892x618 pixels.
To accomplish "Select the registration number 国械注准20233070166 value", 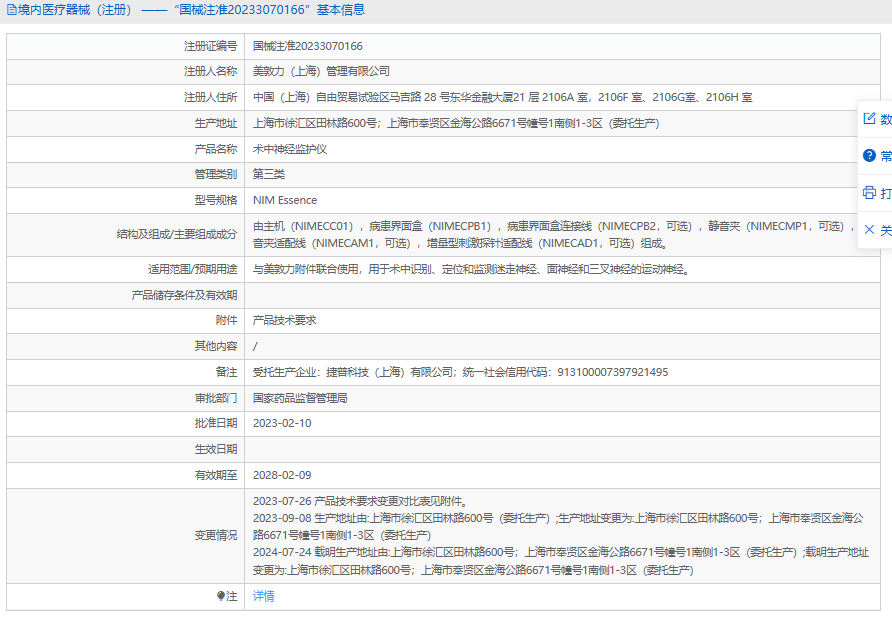I will coord(308,46).
